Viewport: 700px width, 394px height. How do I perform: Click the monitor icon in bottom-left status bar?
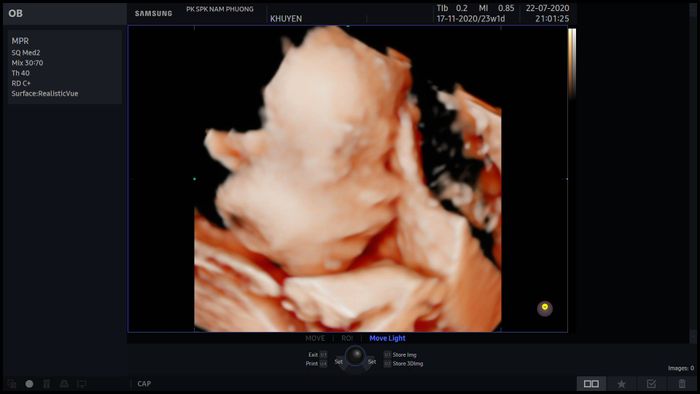82,384
